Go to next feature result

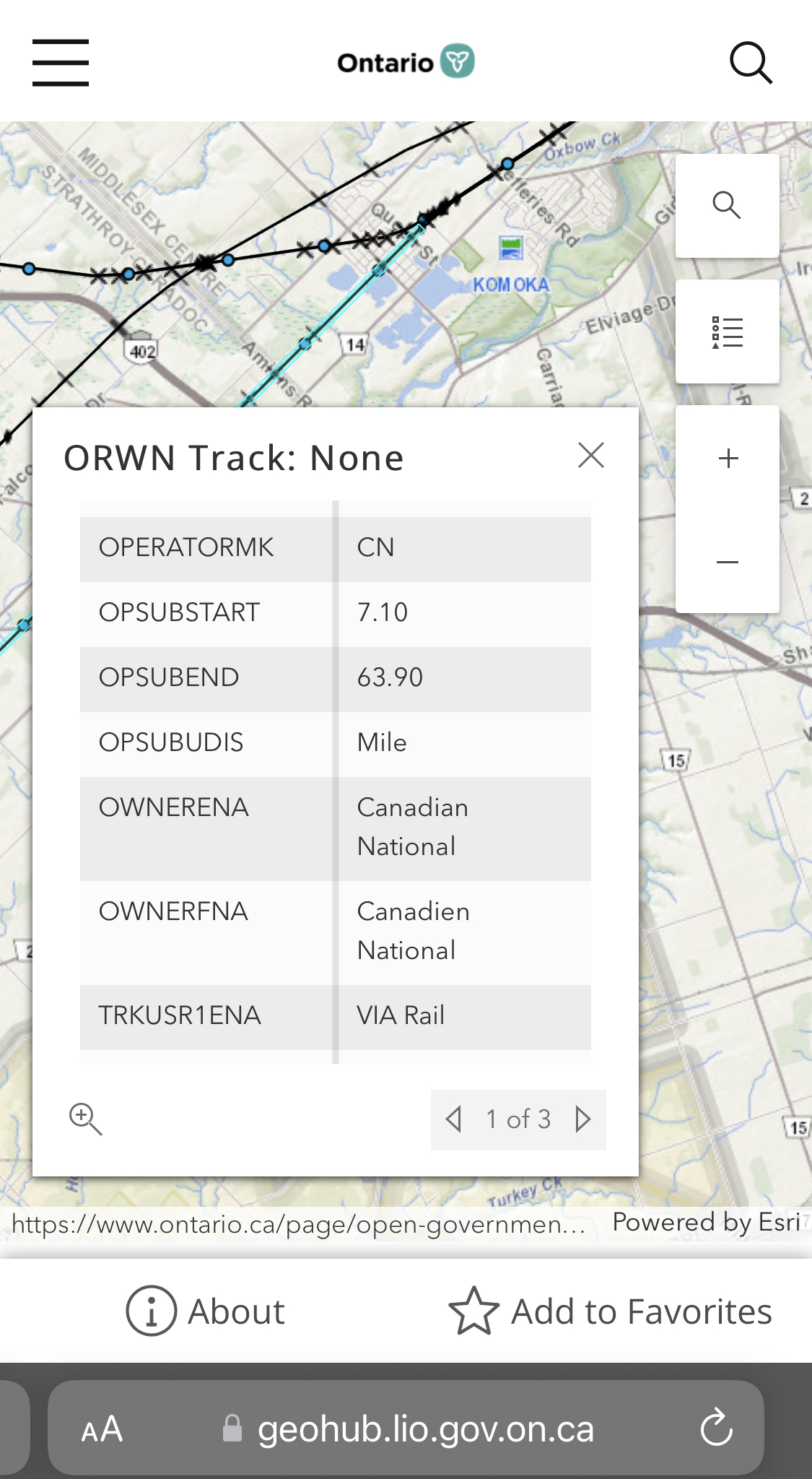tap(583, 1119)
